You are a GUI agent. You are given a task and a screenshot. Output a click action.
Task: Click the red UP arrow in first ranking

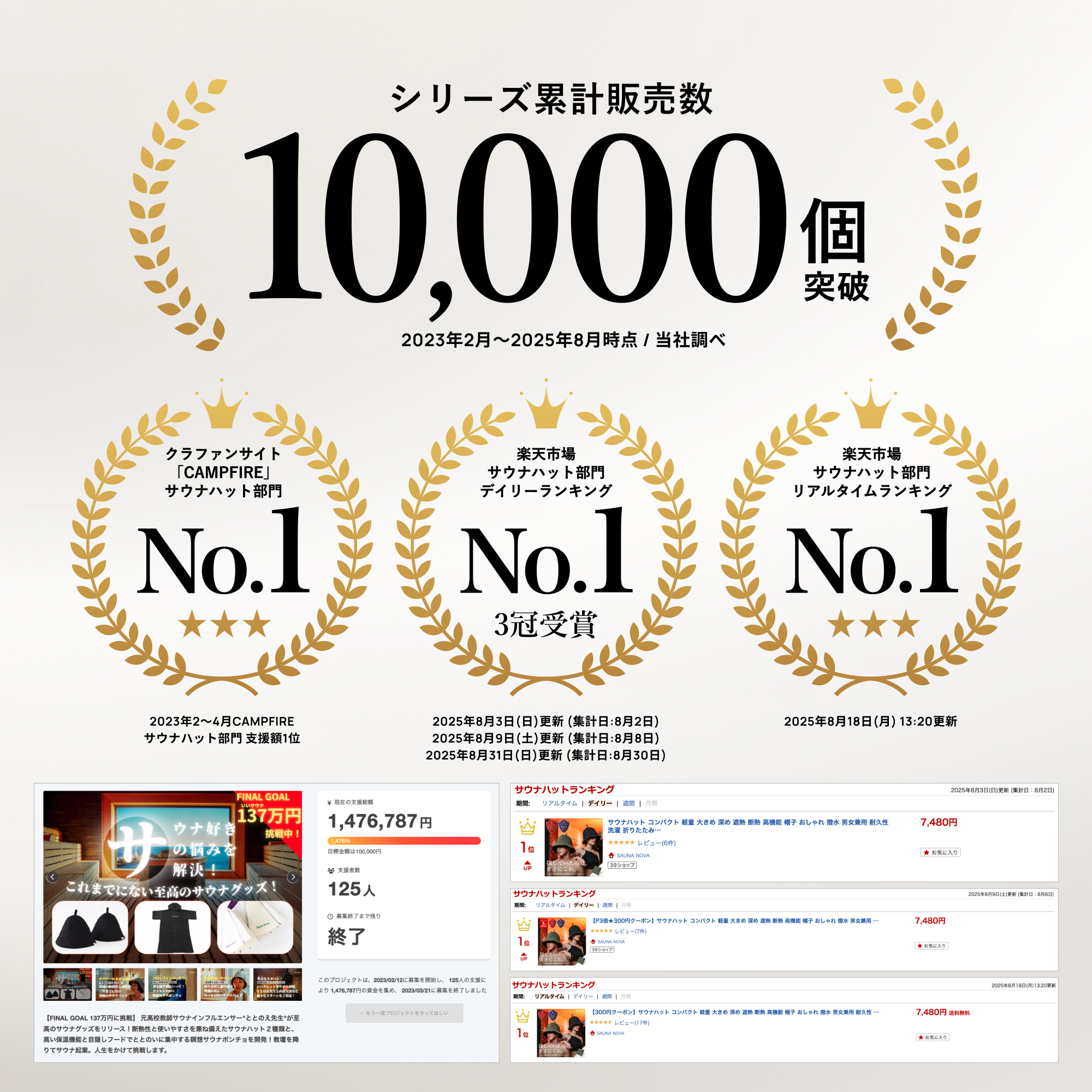527,865
